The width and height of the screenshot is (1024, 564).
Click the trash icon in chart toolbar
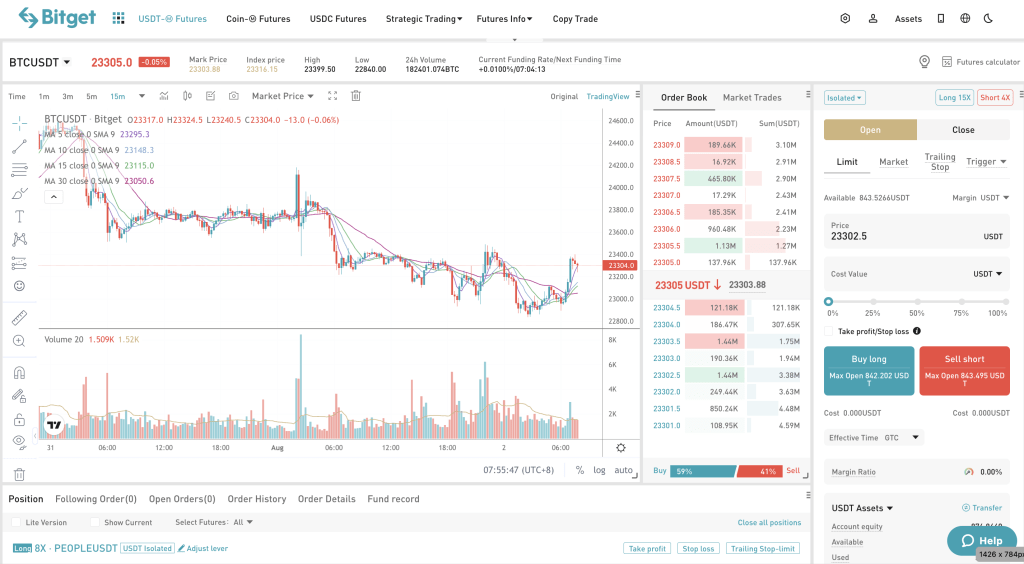pyautogui.click(x=356, y=96)
